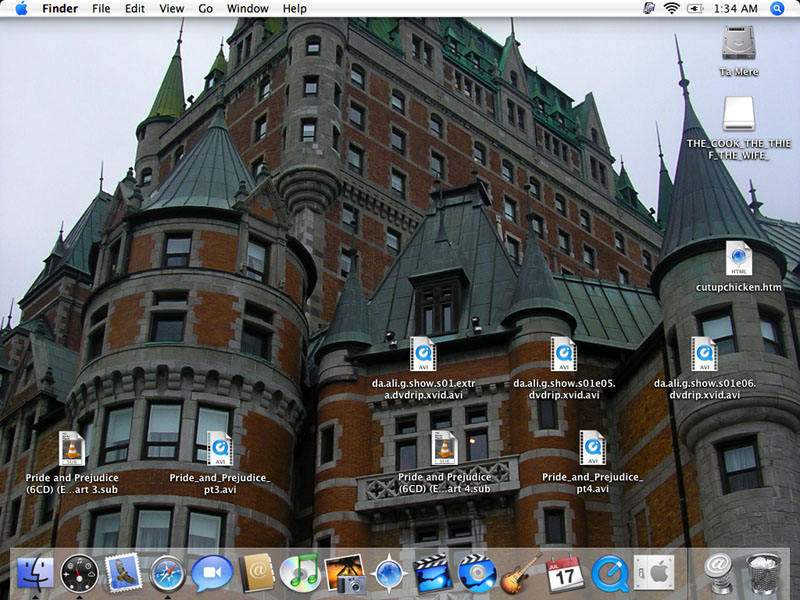Screen dimensions: 800x600
Task: Open Safari from the dock
Action: pyautogui.click(x=167, y=574)
